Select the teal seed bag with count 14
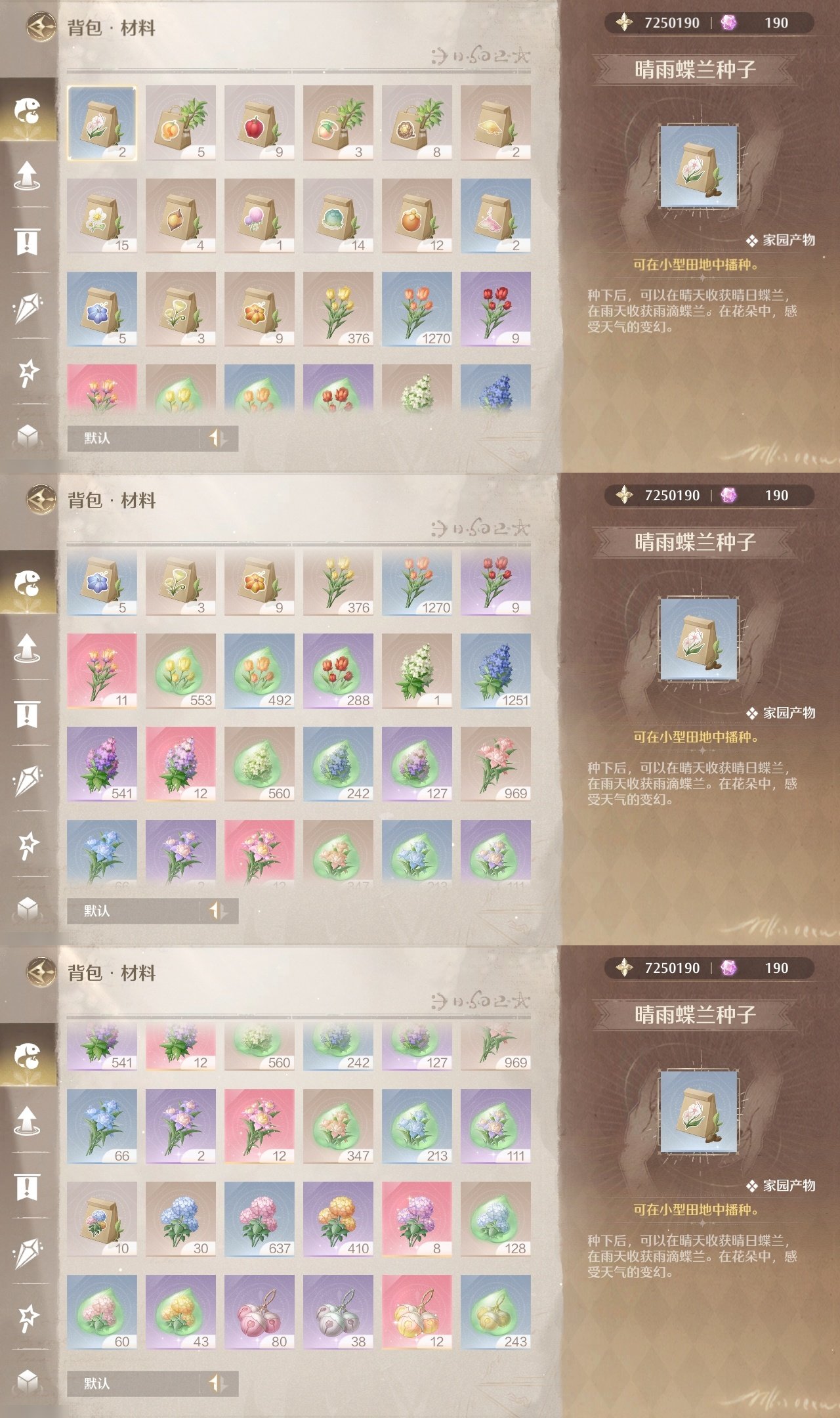The image size is (840, 1418). [x=338, y=216]
